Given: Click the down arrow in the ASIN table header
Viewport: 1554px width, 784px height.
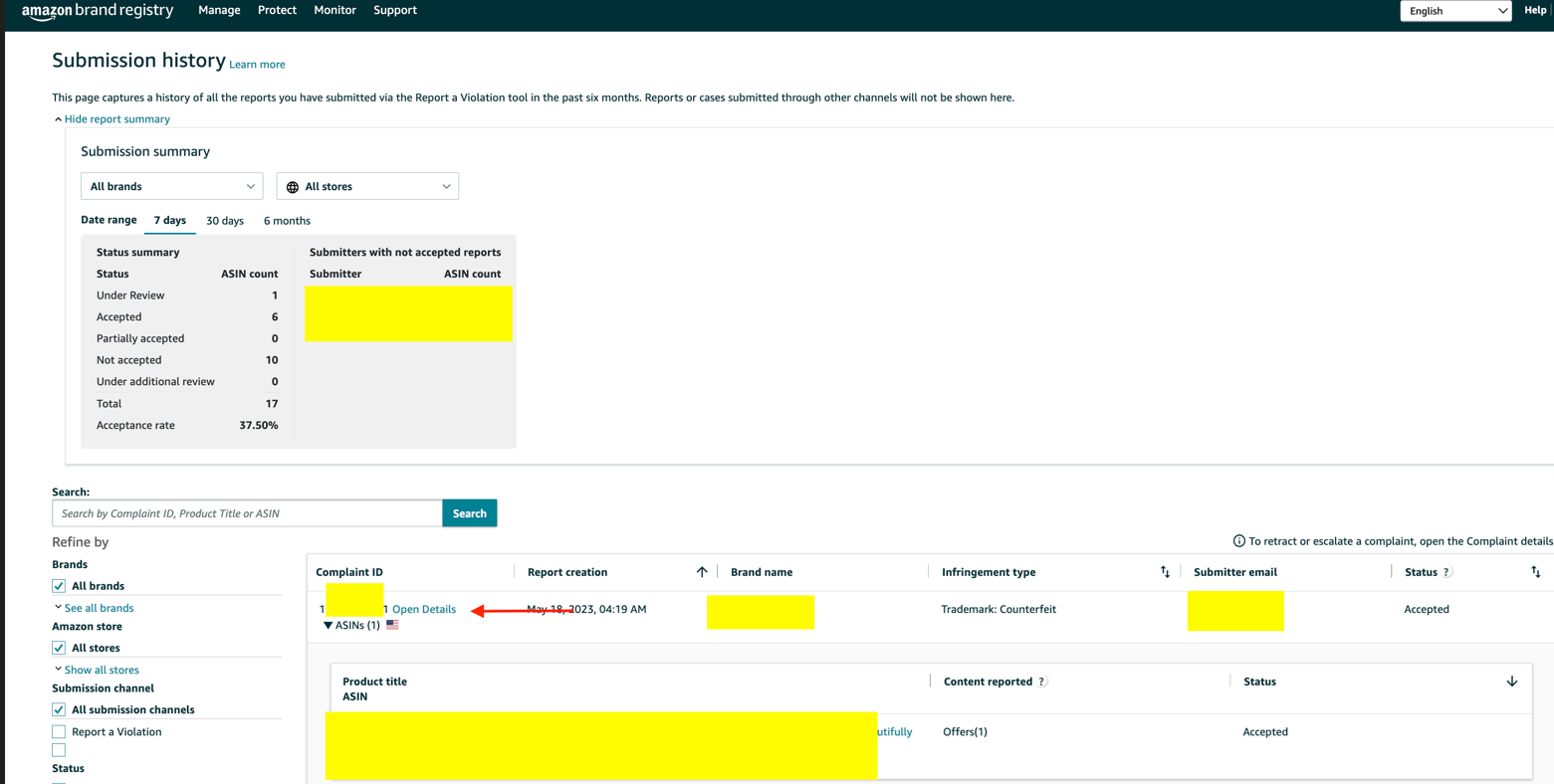Looking at the screenshot, I should click(1511, 682).
